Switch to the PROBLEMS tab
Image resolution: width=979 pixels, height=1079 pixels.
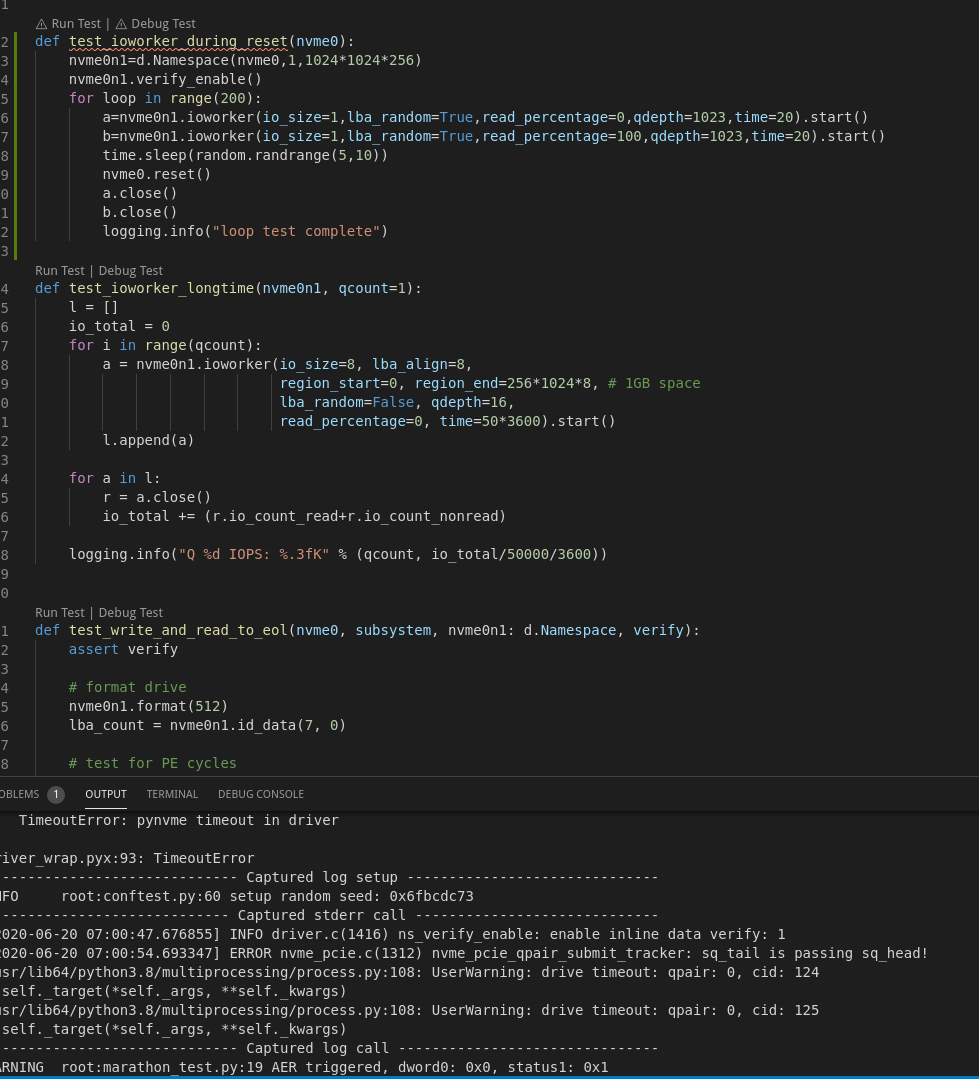[18, 794]
